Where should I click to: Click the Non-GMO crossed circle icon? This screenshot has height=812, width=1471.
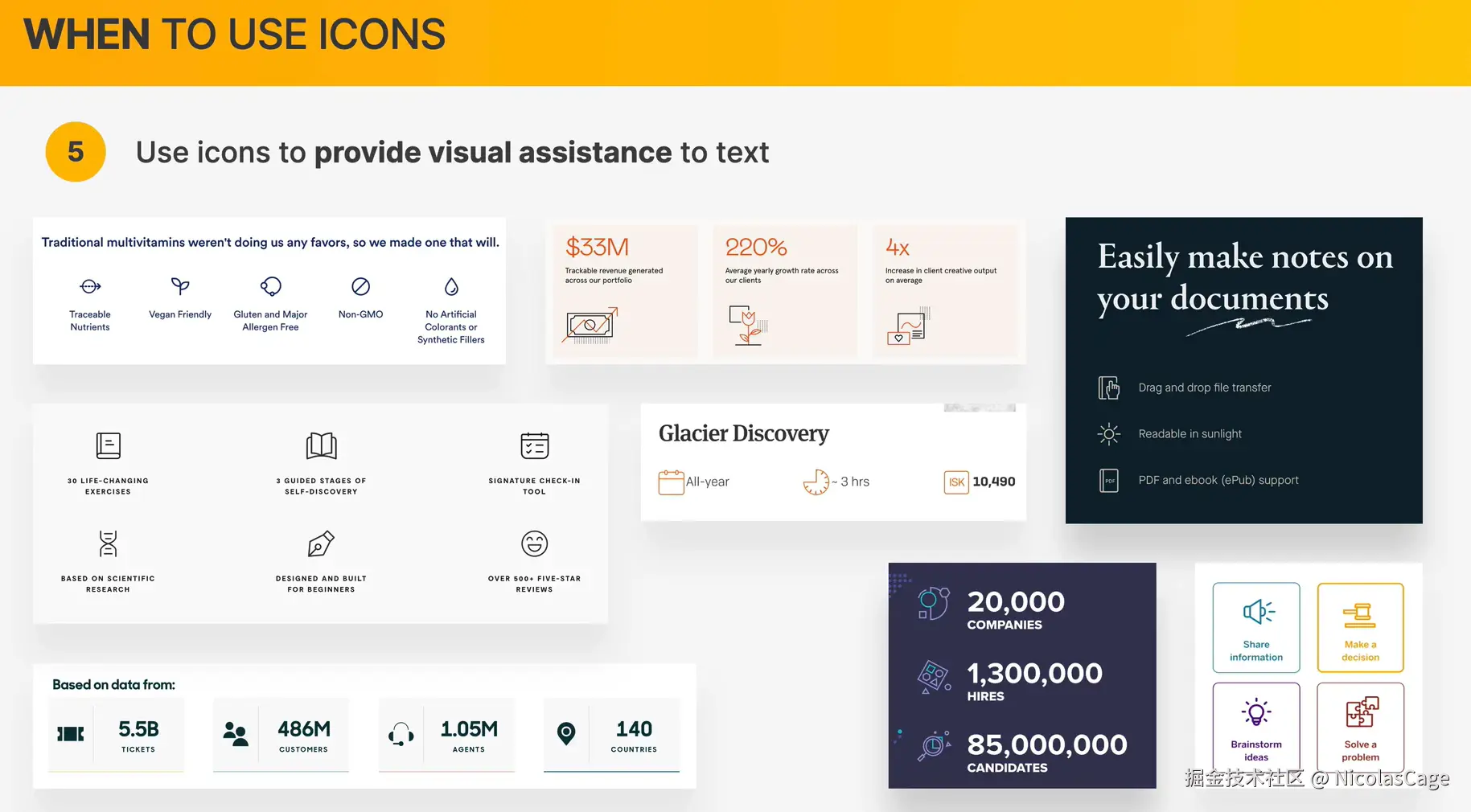pos(361,286)
